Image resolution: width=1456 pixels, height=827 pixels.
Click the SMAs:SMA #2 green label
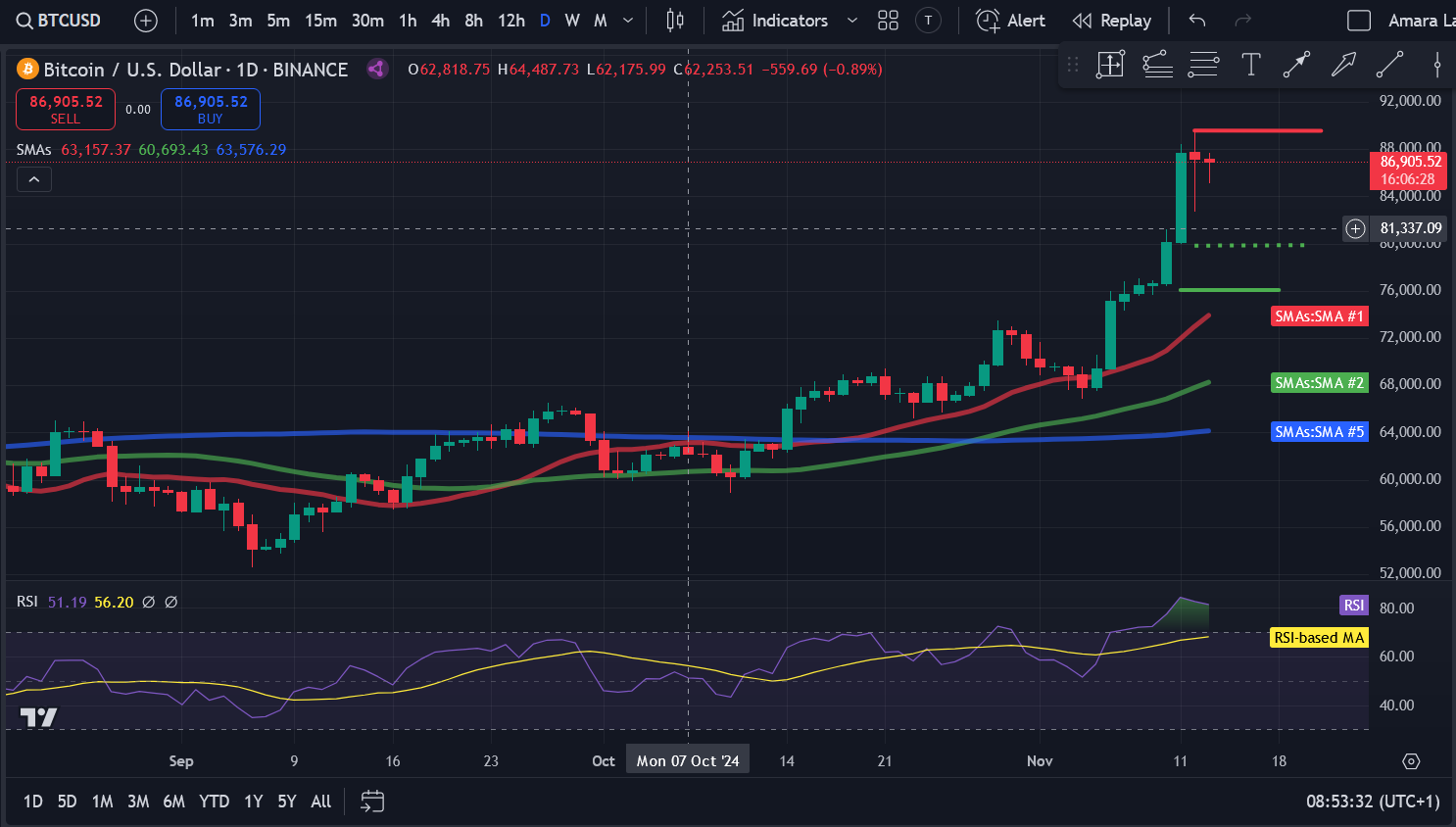[x=1320, y=383]
